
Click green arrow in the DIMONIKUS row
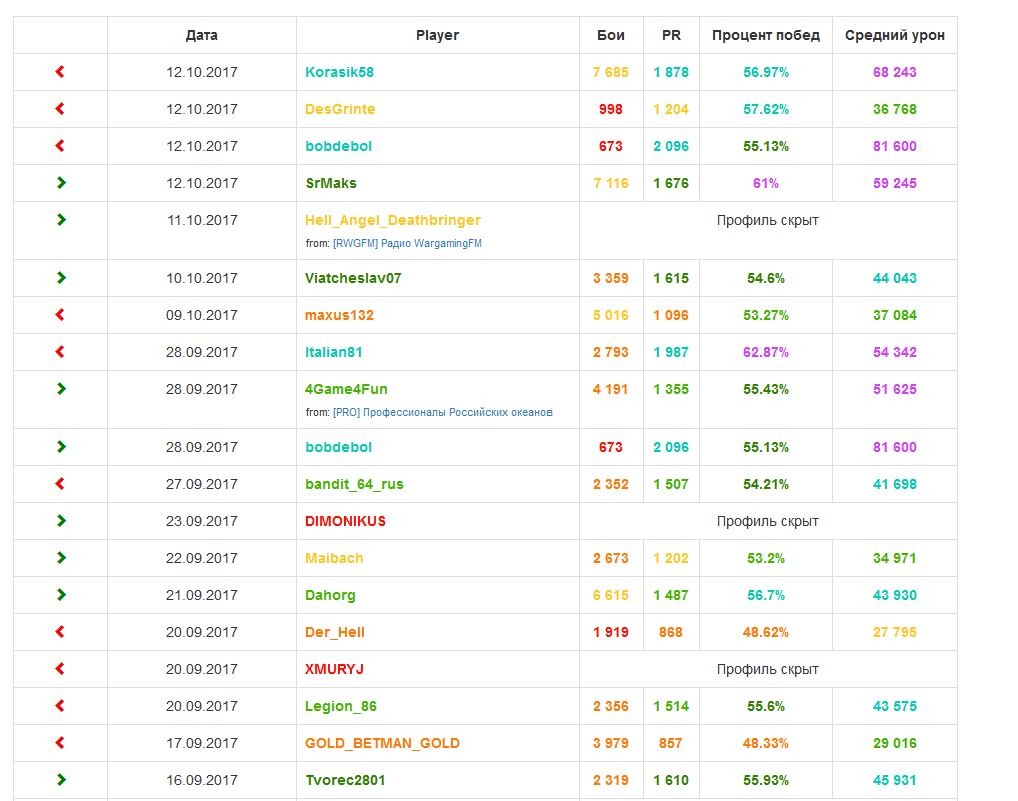point(60,521)
